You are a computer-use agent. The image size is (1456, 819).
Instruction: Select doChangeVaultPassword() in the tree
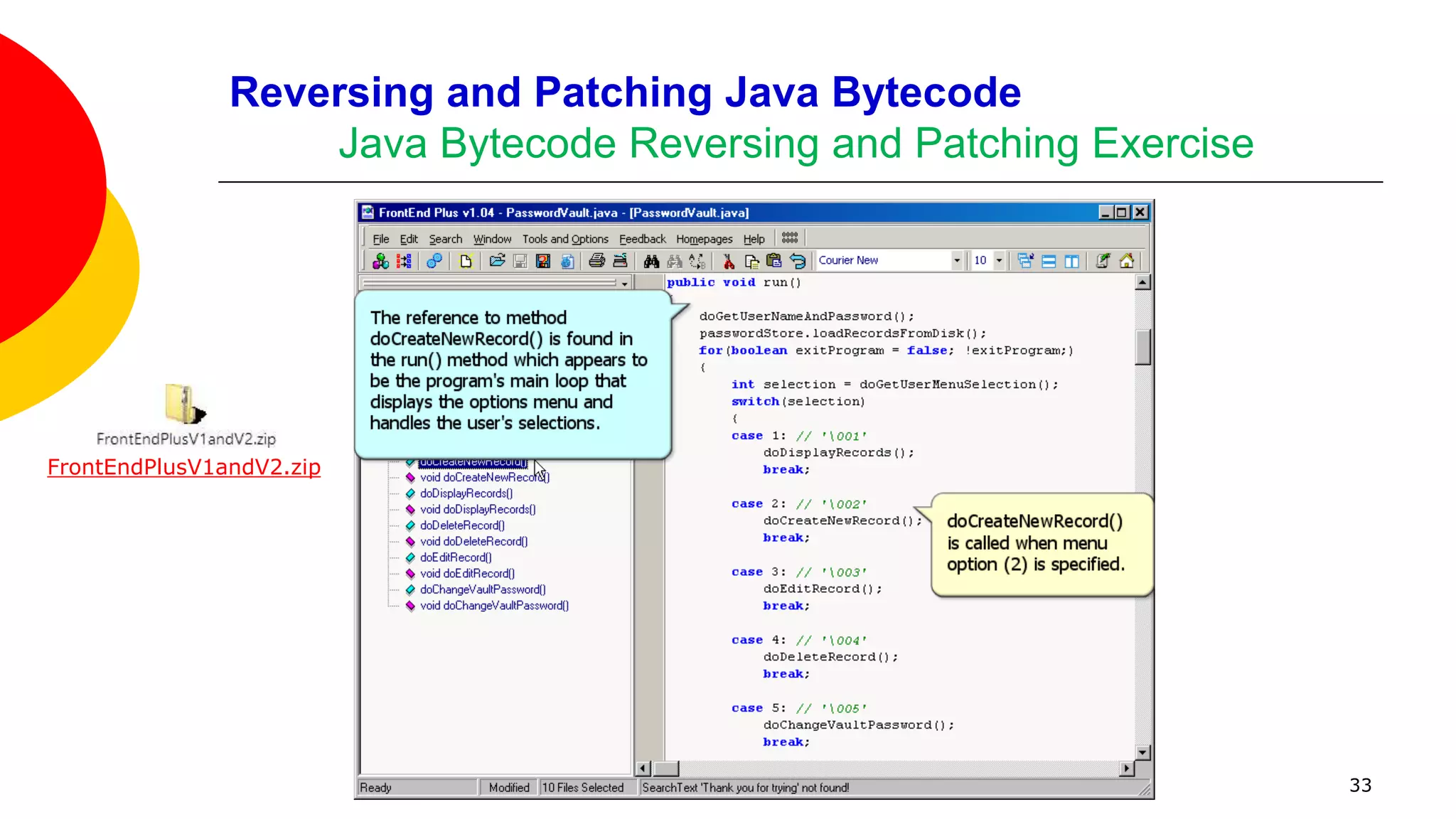coord(483,589)
